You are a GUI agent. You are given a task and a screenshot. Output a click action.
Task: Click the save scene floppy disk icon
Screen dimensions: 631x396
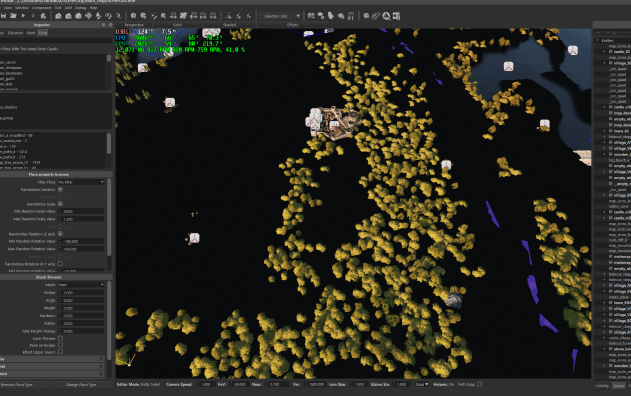coord(4,16)
